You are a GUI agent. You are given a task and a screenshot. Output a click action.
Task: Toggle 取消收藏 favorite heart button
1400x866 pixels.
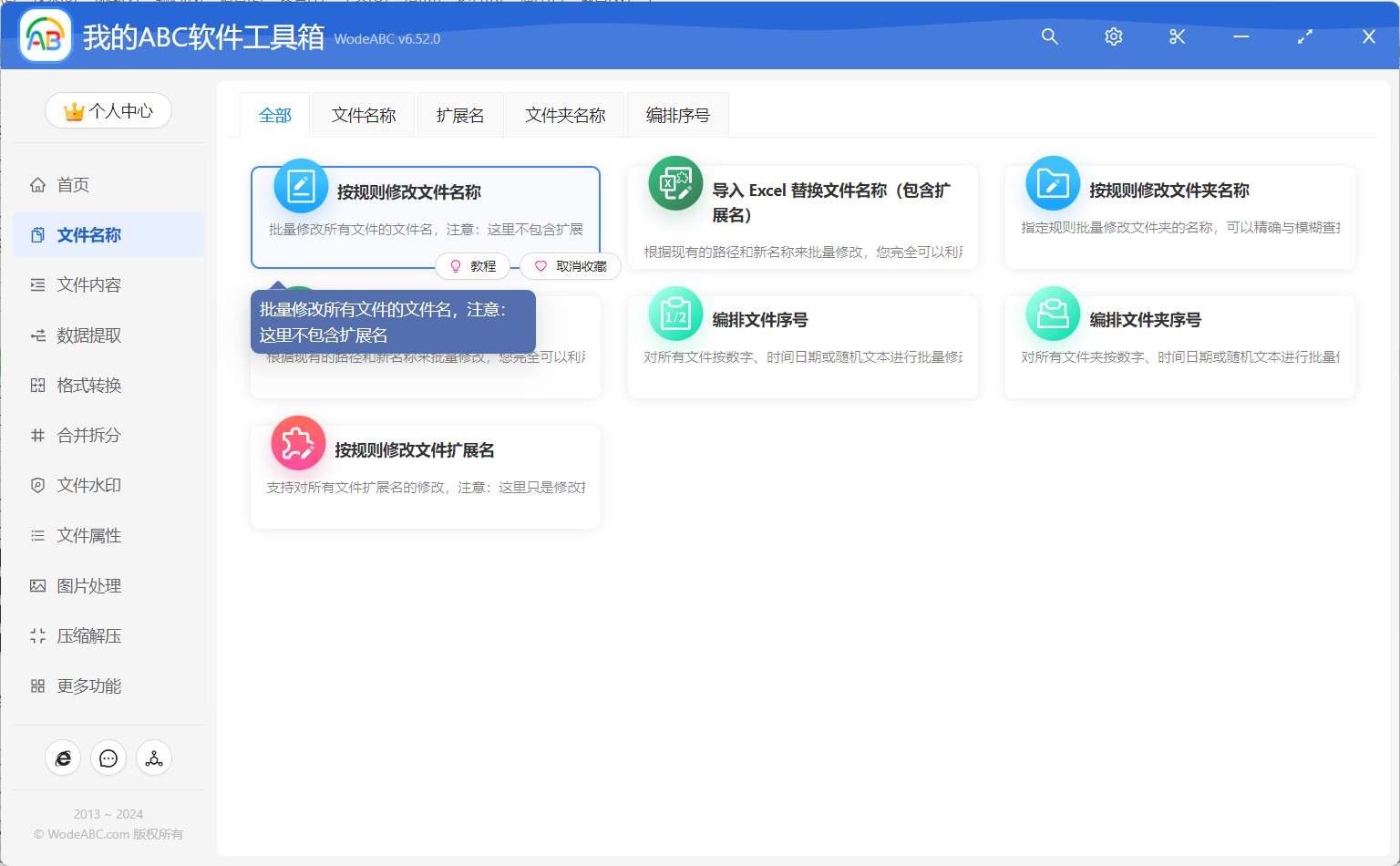pyautogui.click(x=571, y=266)
